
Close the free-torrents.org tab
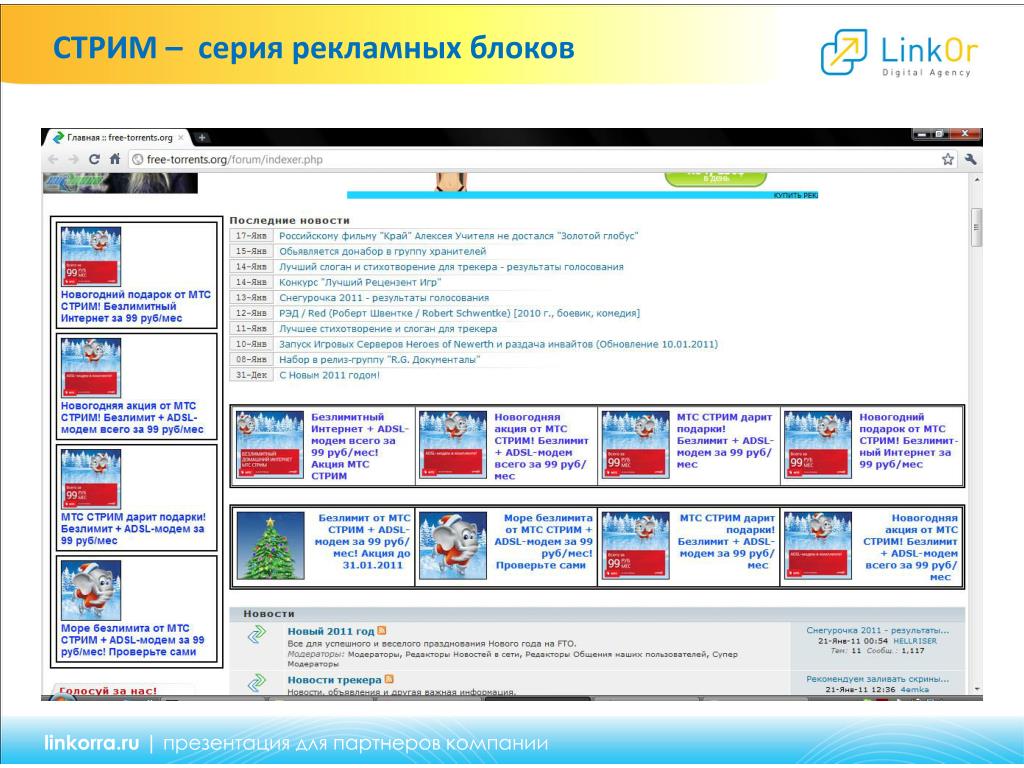coord(181,138)
